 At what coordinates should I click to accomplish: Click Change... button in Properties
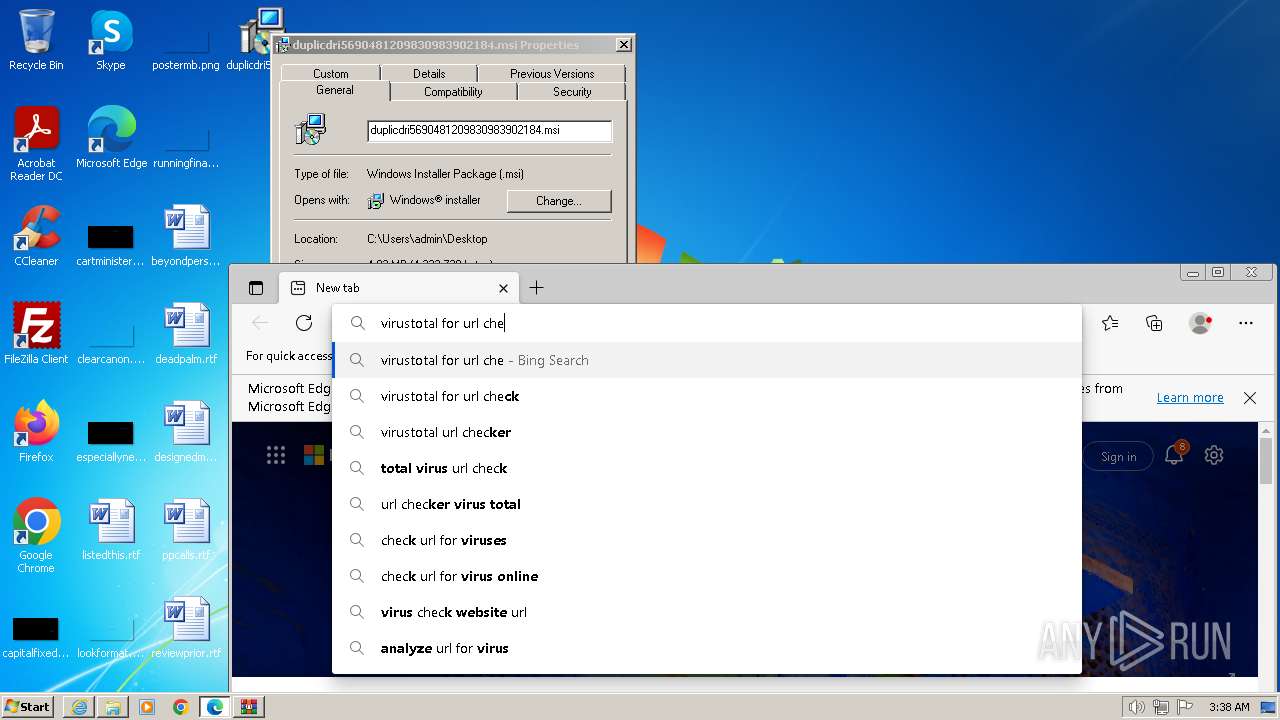point(559,201)
